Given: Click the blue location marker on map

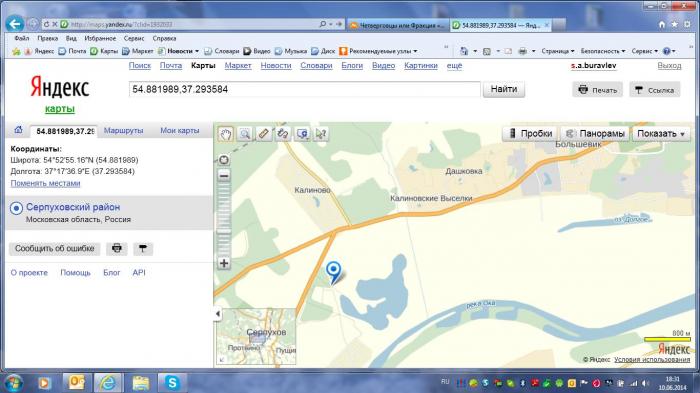Looking at the screenshot, I should [333, 272].
